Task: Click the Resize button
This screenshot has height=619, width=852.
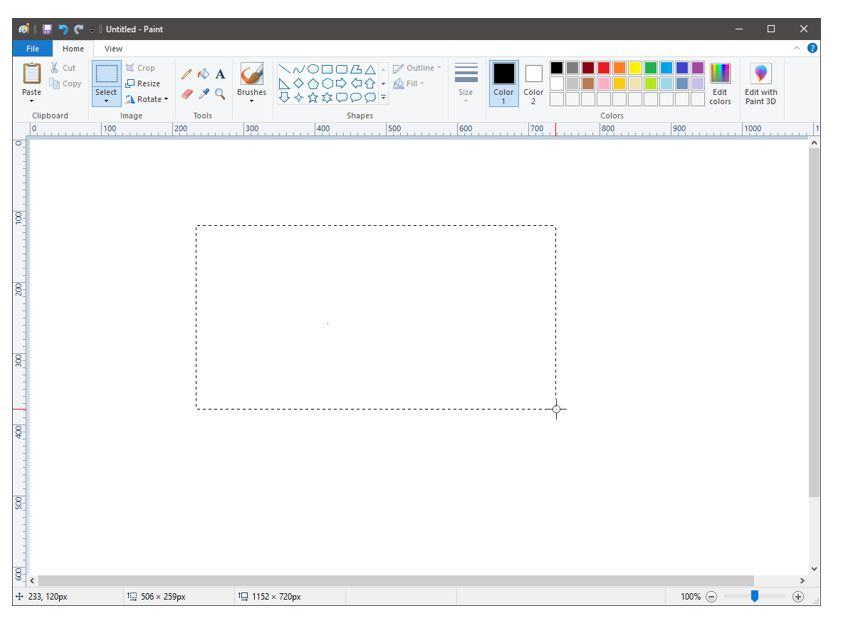Action: 143,84
